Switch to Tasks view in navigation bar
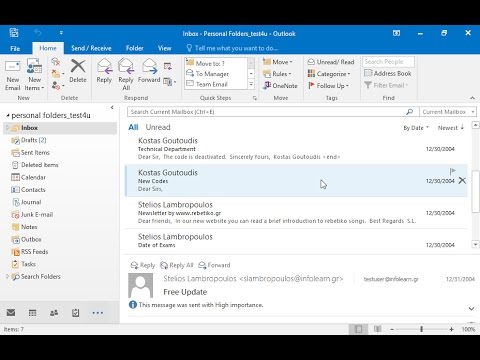The height and width of the screenshot is (360, 480). [76, 312]
